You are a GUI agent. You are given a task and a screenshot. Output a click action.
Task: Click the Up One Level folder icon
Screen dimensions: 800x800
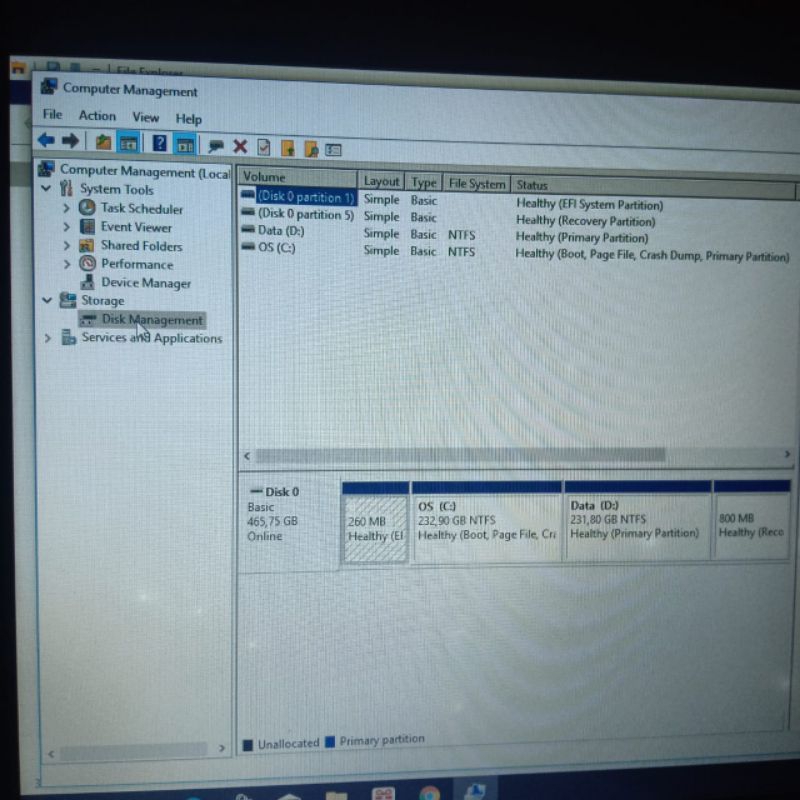(x=103, y=142)
